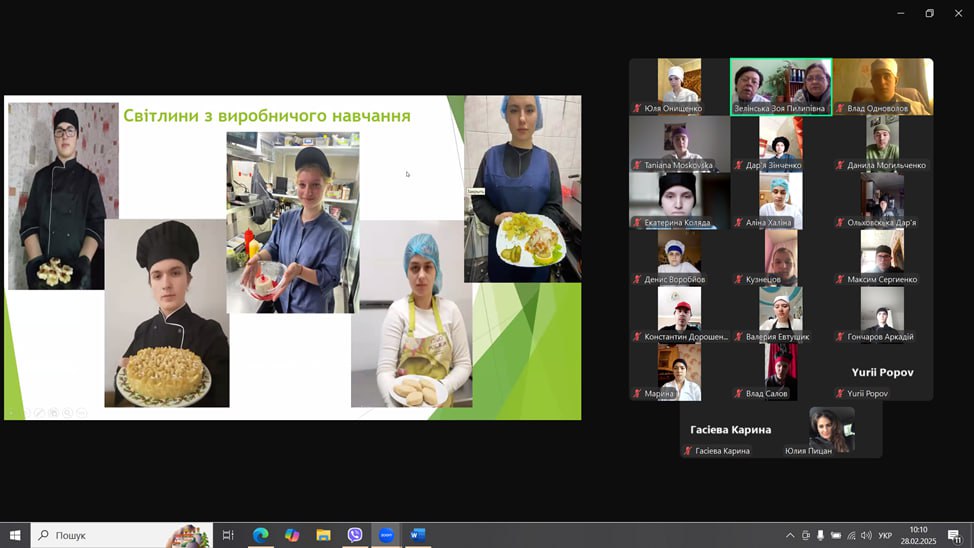Open the clock and date flyout
The image size is (974, 548).
click(918, 535)
